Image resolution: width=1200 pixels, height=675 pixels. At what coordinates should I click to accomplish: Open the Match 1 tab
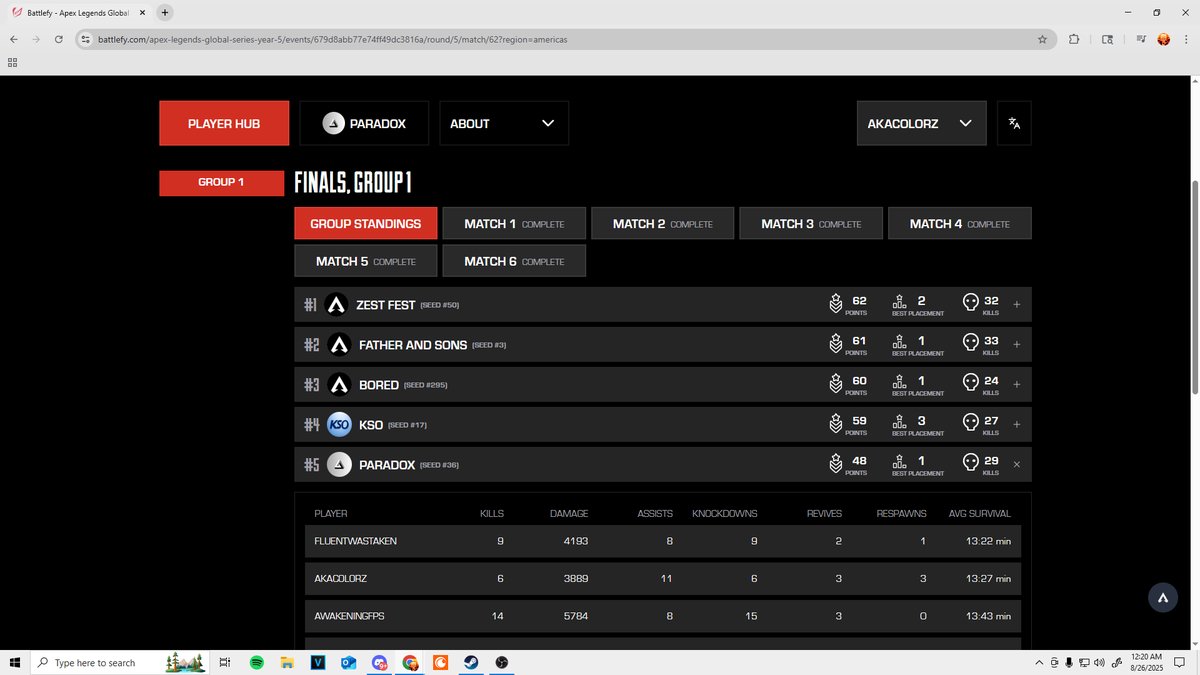point(514,224)
